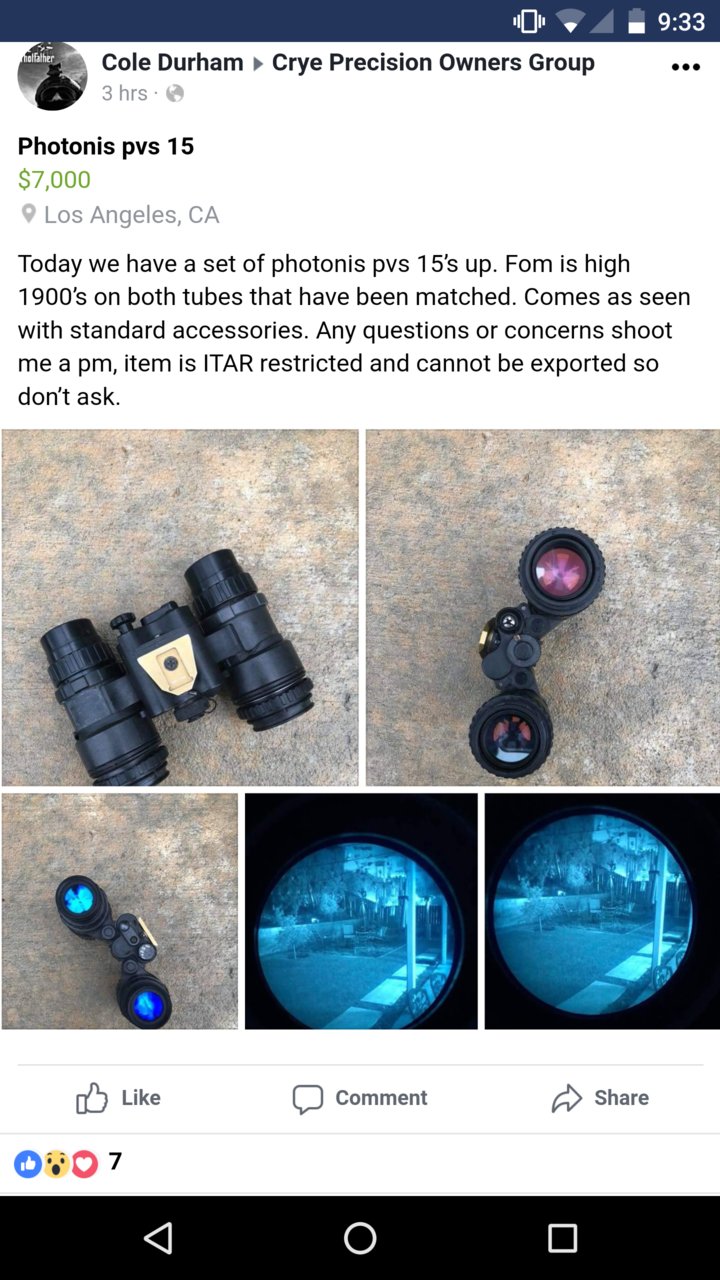Tap Cole Durham's profile picture

coord(52,76)
